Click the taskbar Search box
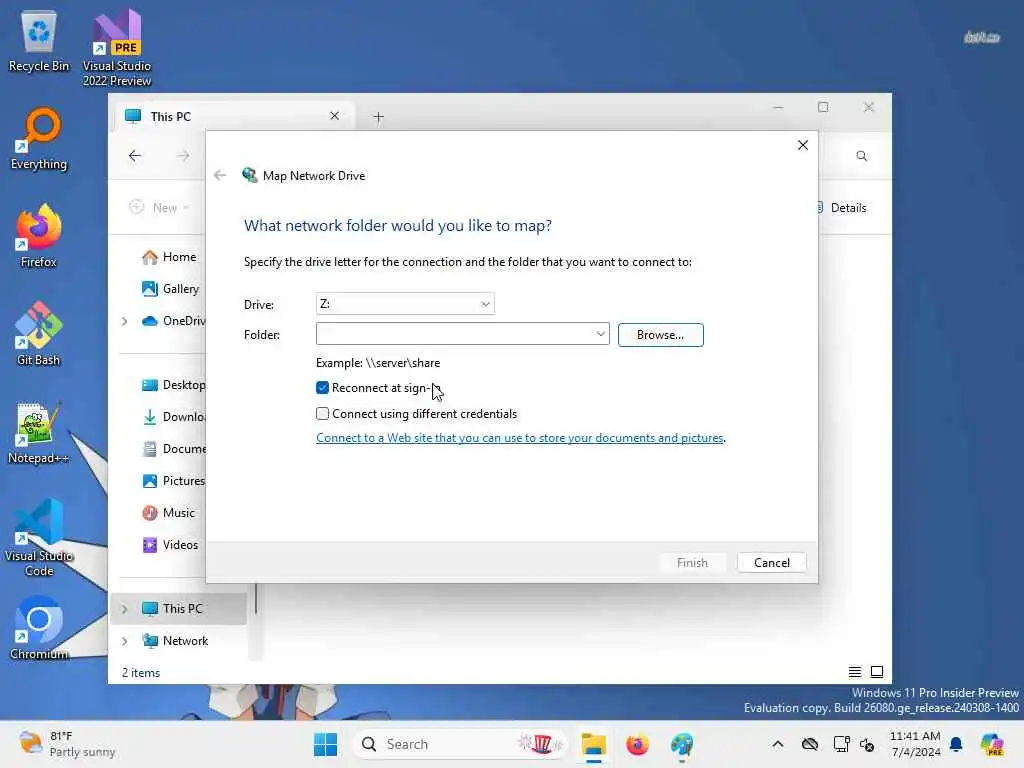The image size is (1024, 768). [459, 744]
